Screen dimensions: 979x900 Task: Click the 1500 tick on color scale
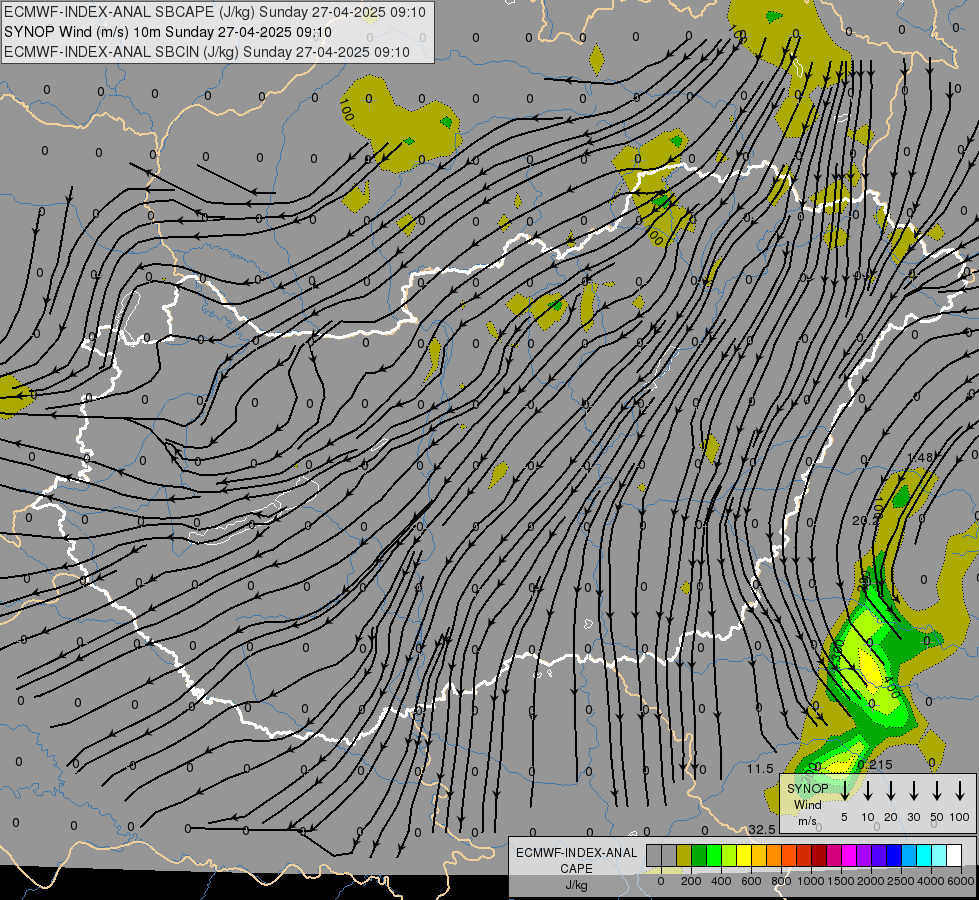point(841,881)
